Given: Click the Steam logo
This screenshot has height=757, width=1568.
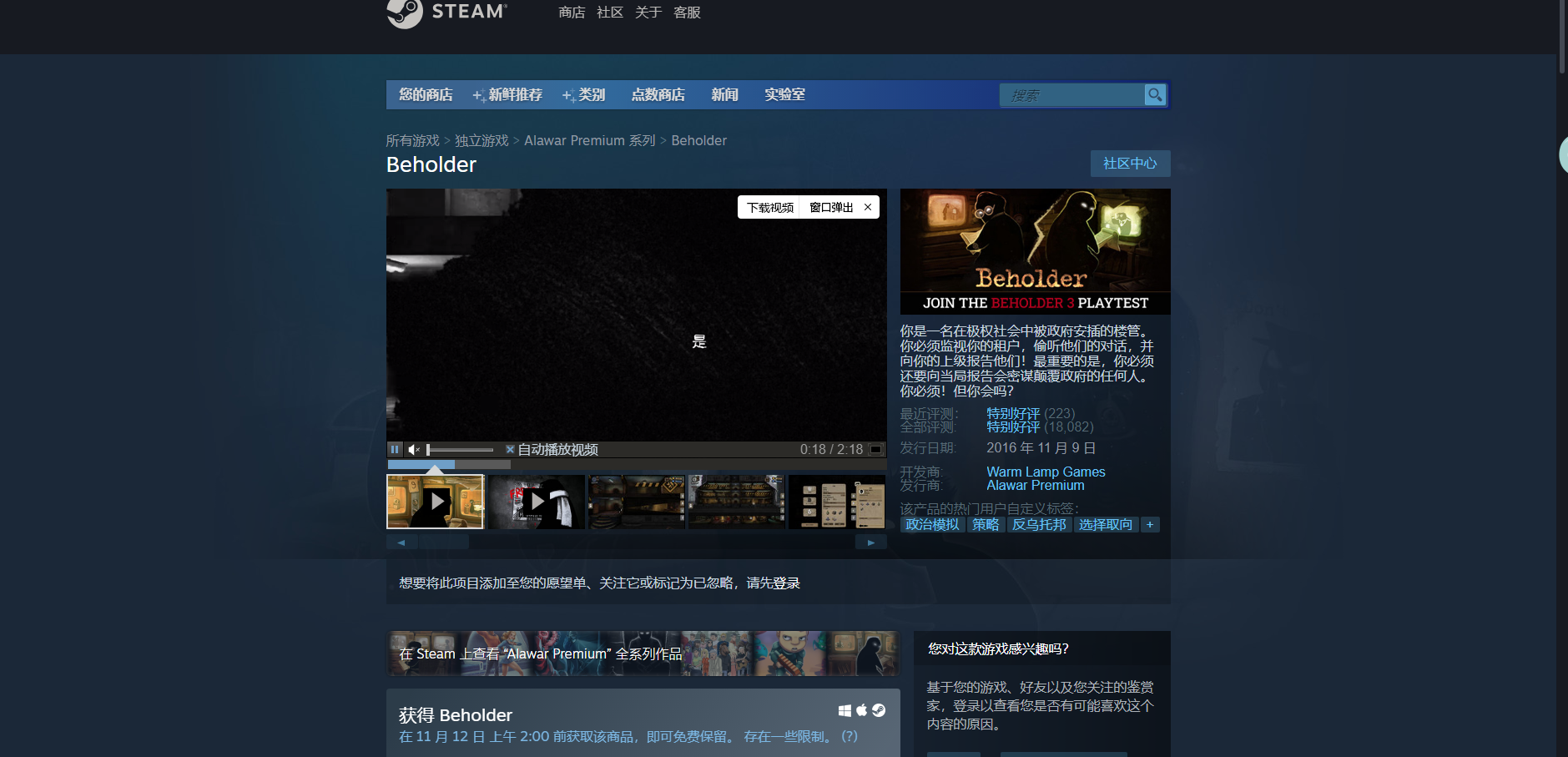Looking at the screenshot, I should (446, 13).
